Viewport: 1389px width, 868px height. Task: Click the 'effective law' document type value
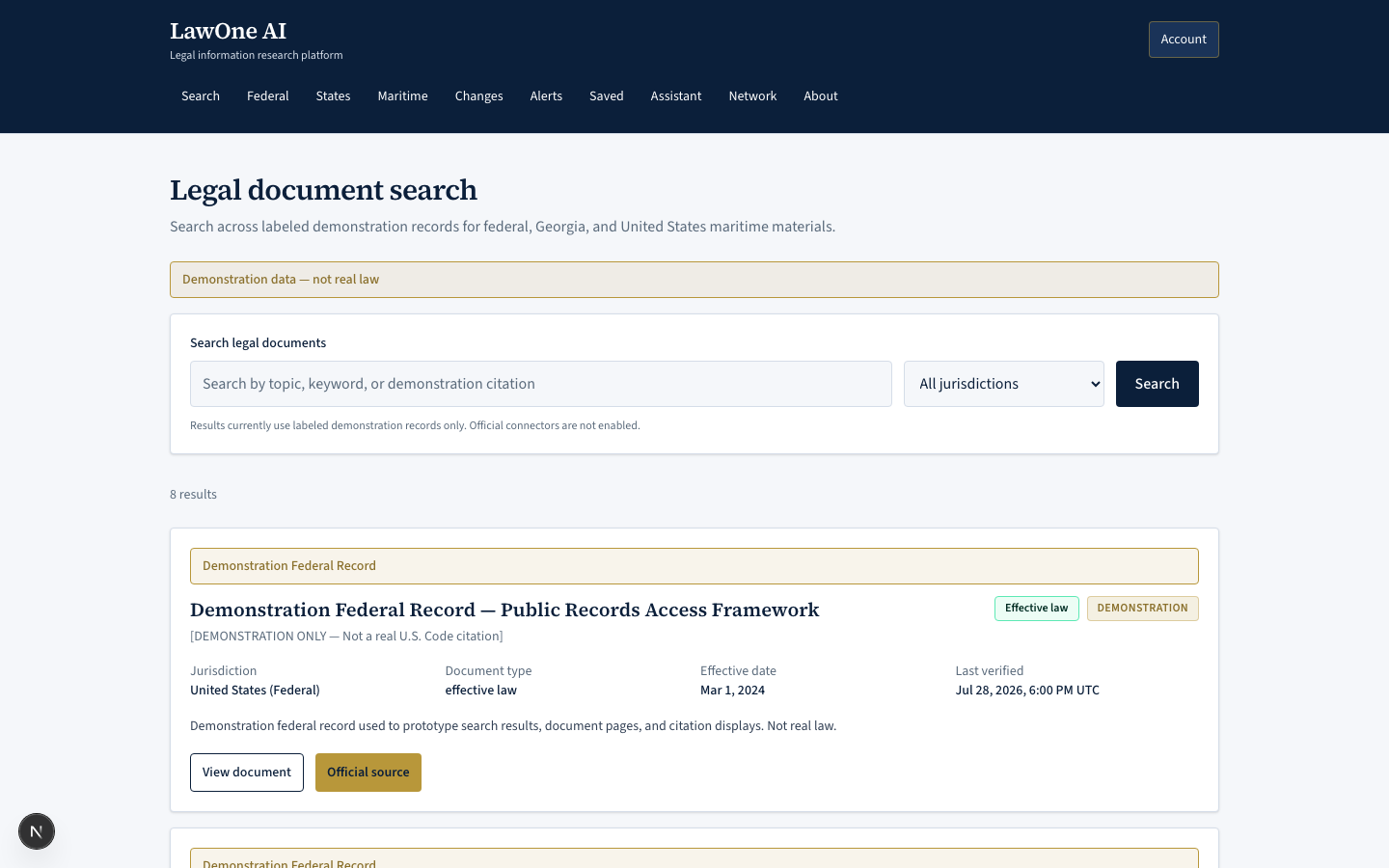[481, 691]
